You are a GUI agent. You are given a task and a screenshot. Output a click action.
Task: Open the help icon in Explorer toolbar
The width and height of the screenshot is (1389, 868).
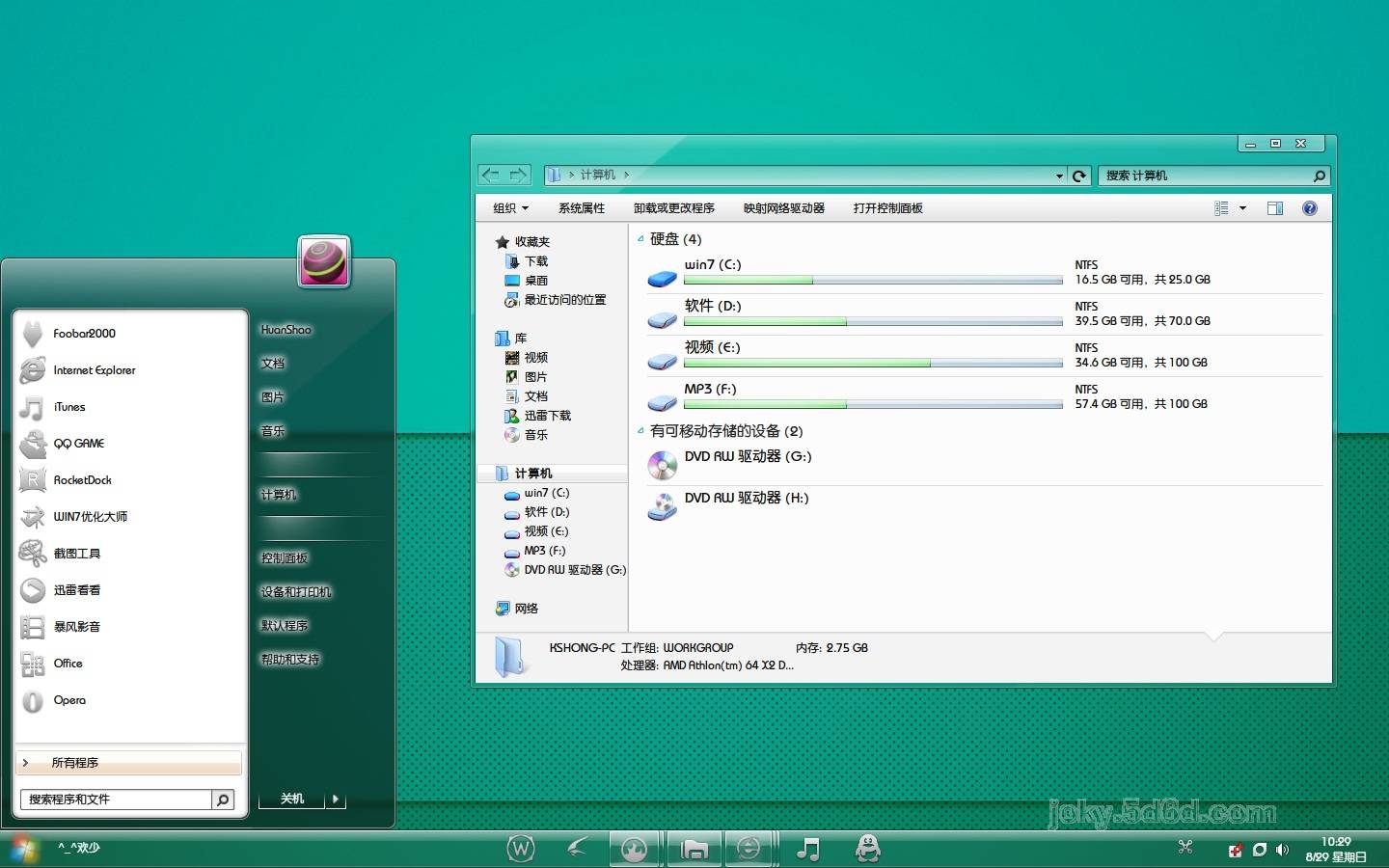[x=1310, y=208]
